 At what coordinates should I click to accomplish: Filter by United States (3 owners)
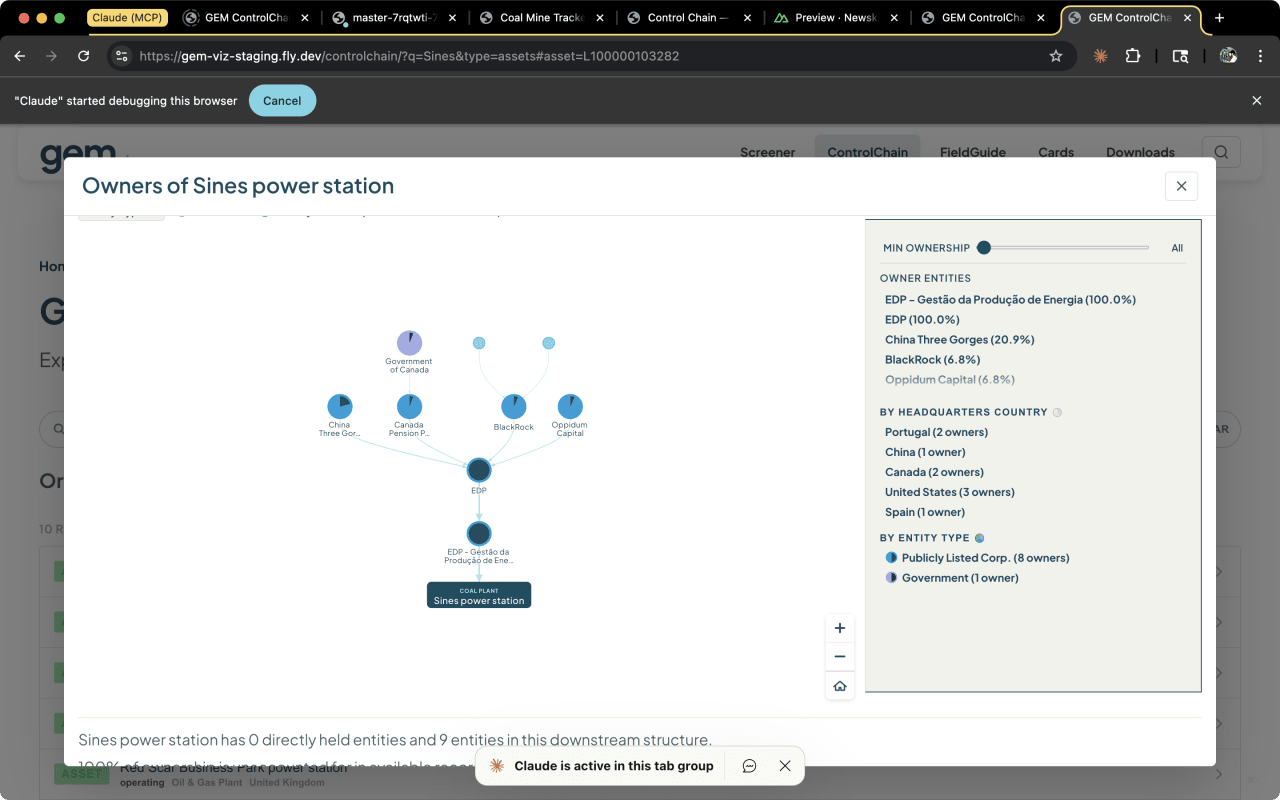pos(950,492)
